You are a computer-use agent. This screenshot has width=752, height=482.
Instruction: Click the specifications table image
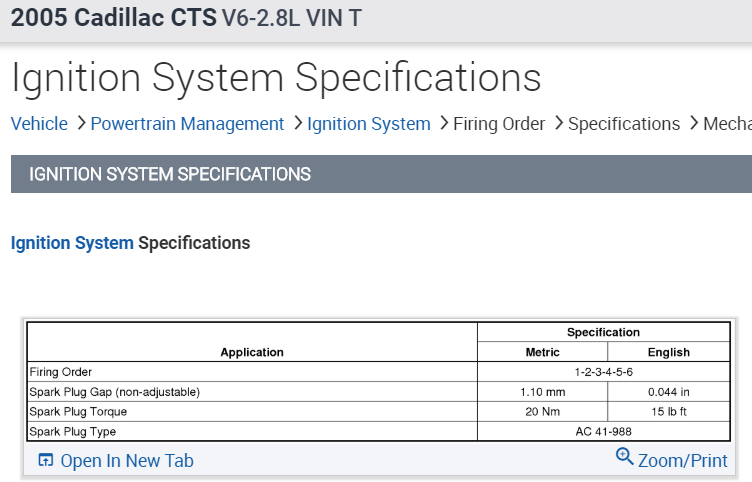coord(376,382)
